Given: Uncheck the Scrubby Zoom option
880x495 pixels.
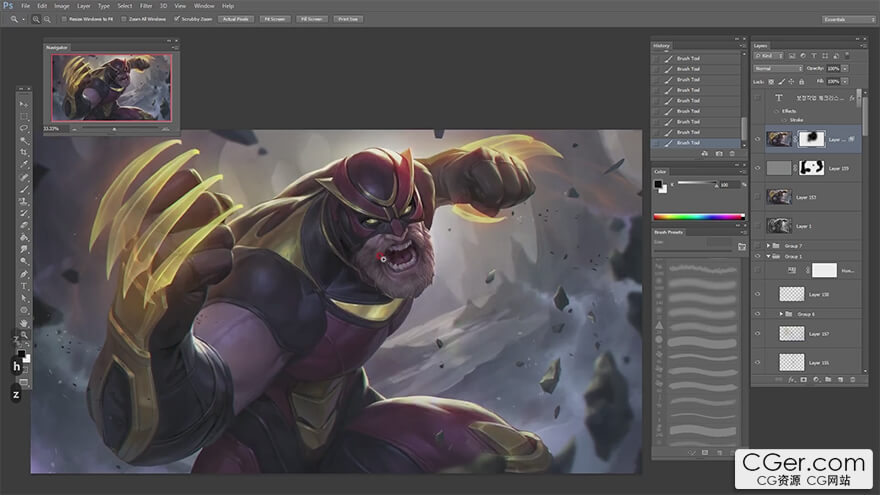Looking at the screenshot, I should coord(178,19).
